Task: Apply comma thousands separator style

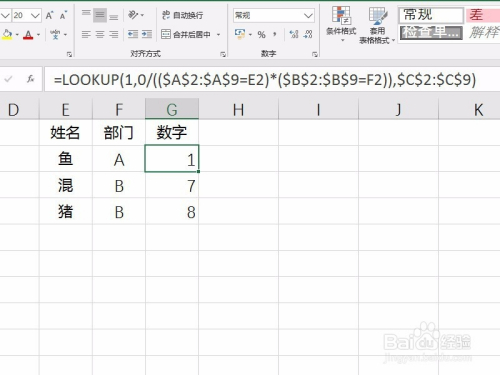Action: 275,34
